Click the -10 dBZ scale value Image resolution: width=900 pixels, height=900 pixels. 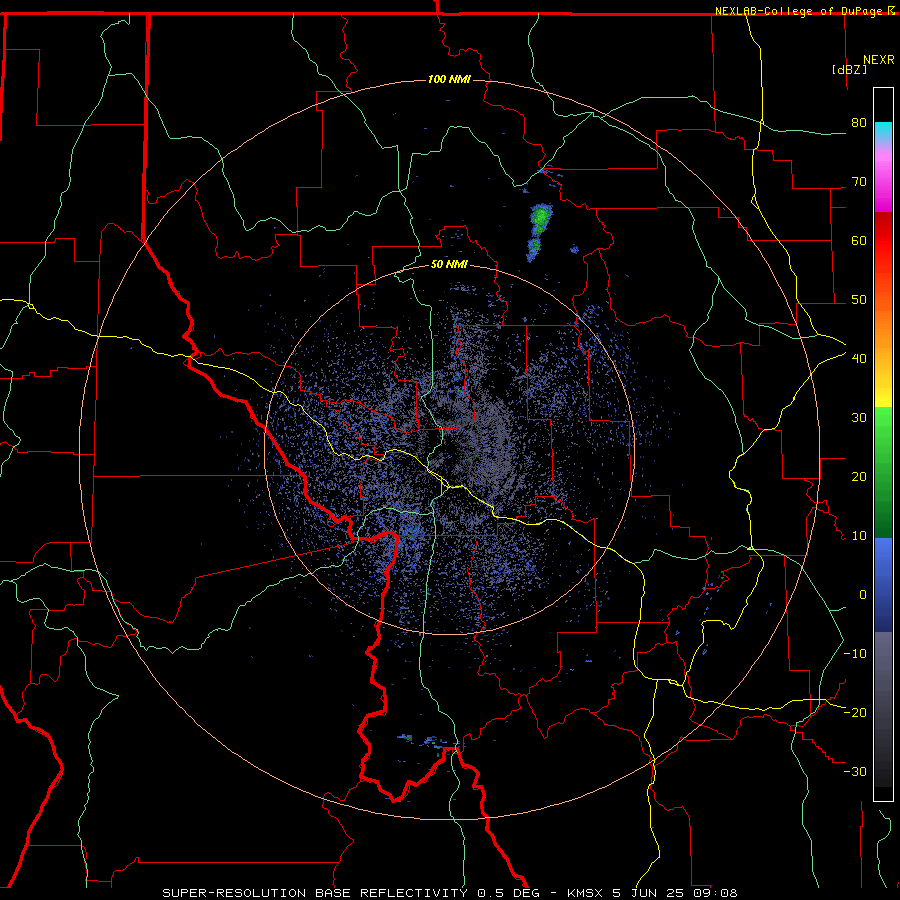[x=855, y=654]
